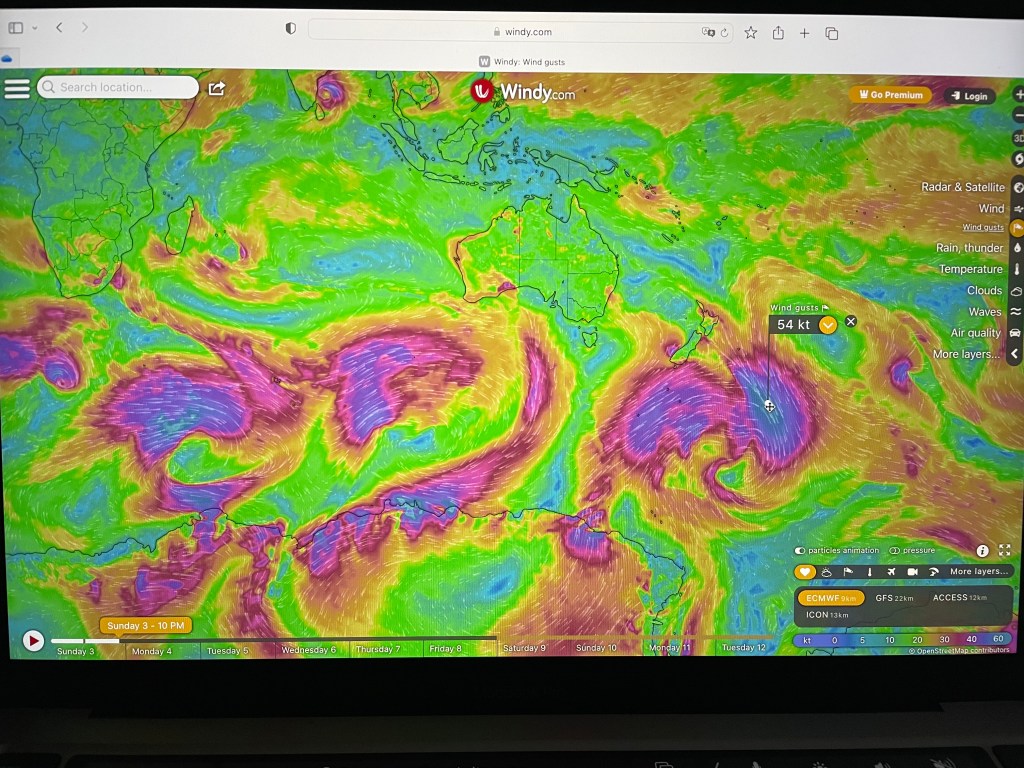
Task: Select the Waves layer icon
Action: [1017, 312]
